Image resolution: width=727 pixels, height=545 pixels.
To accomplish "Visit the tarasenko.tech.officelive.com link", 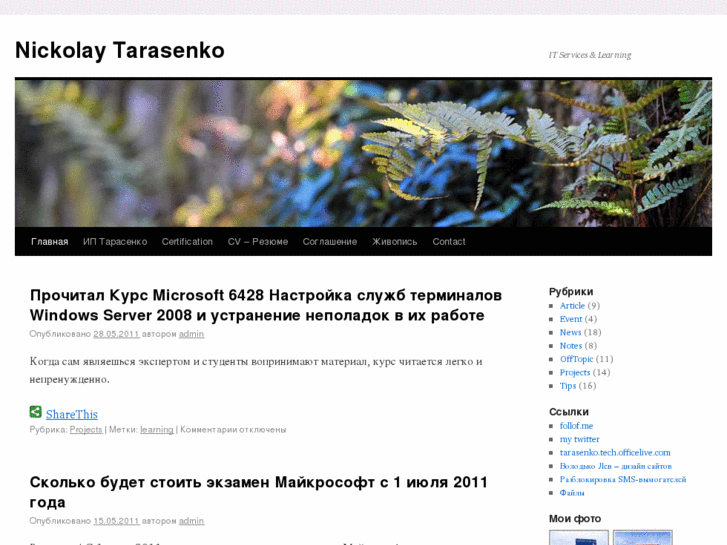I will pos(615,453).
